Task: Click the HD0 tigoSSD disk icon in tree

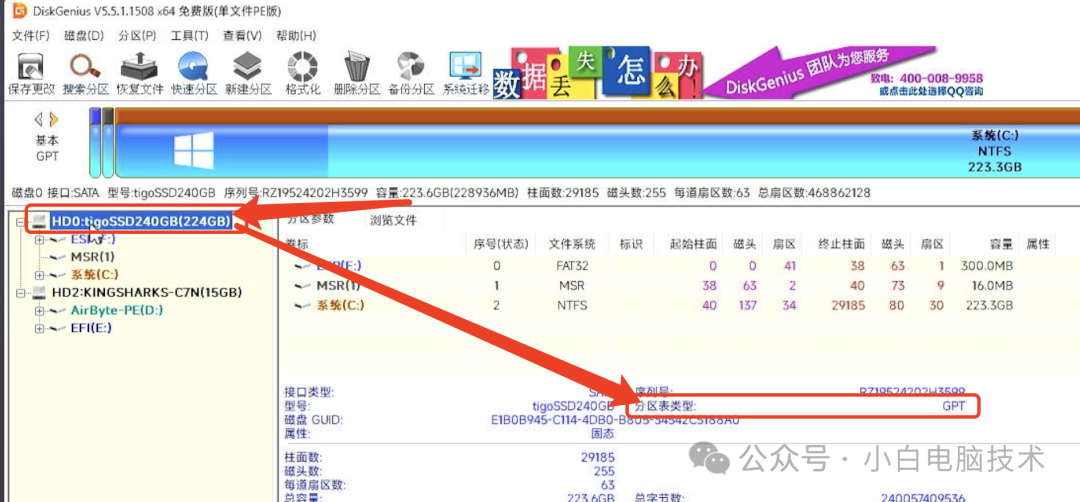Action: click(41, 221)
